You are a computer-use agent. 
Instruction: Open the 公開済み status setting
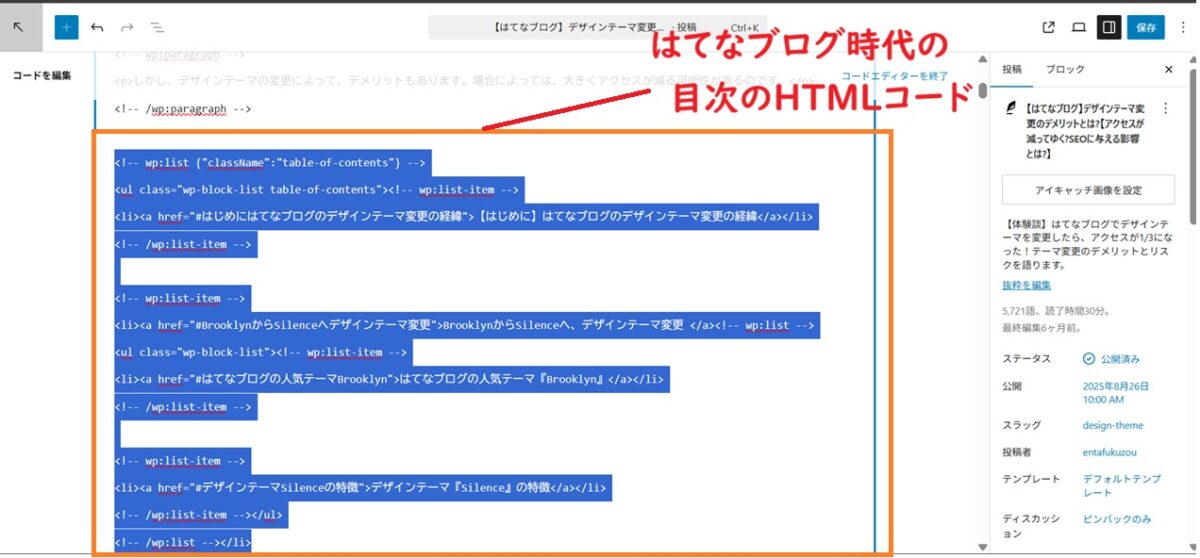point(1111,359)
